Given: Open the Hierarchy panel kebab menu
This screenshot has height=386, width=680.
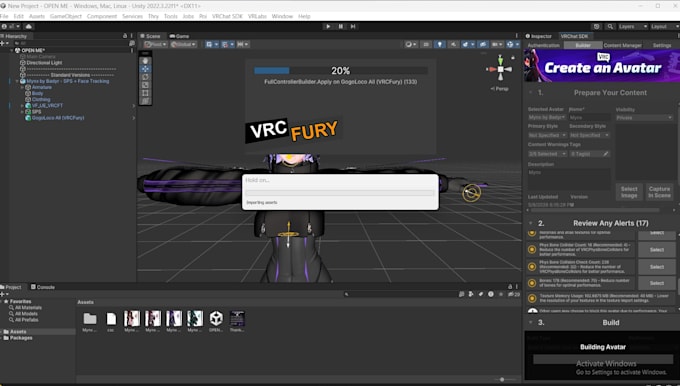Looking at the screenshot, I should [131, 36].
